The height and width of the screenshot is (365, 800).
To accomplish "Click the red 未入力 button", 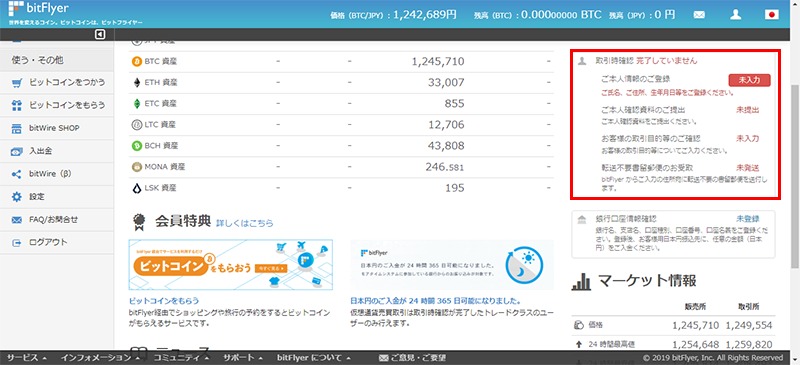I will tap(749, 80).
